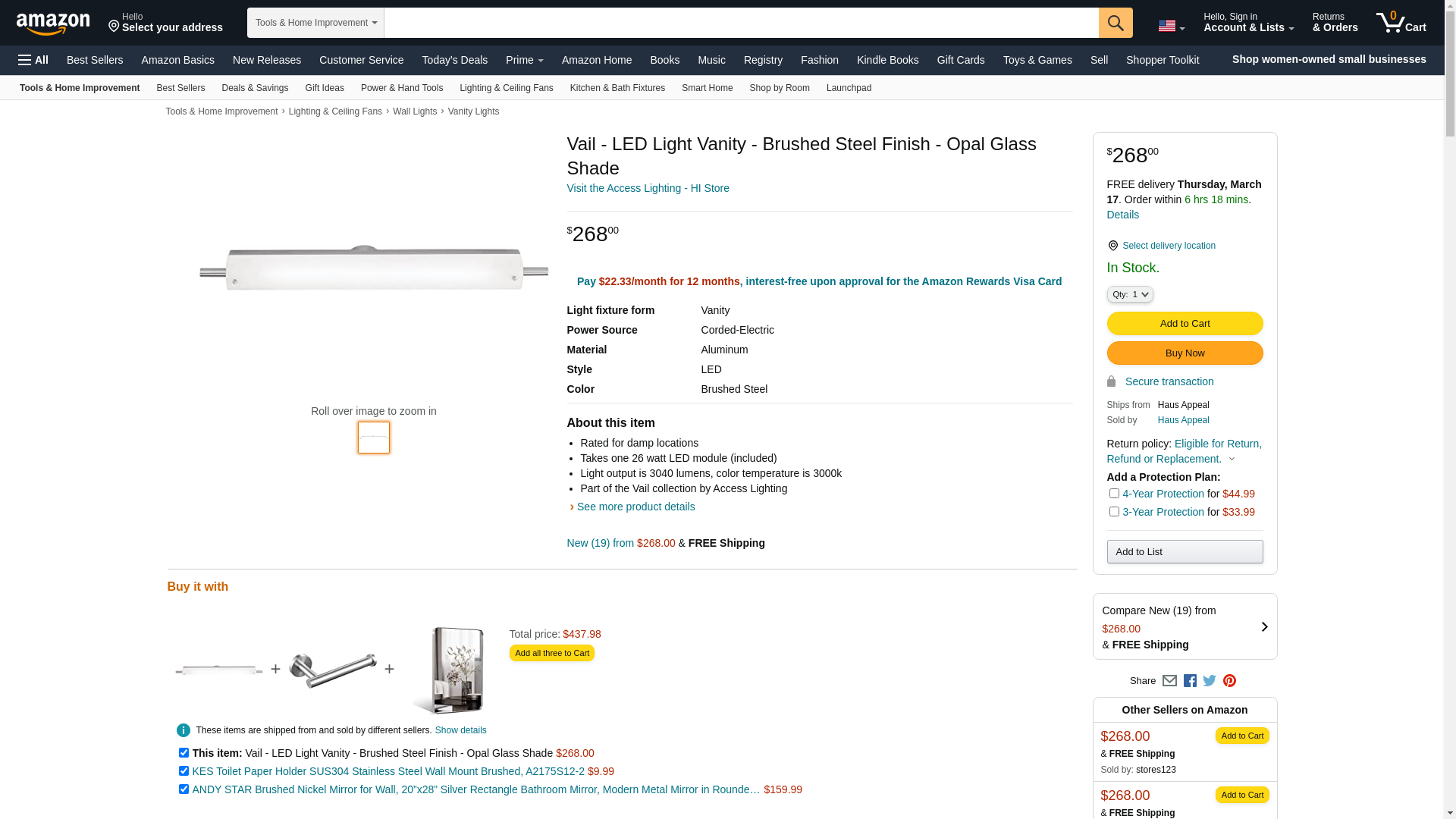Check the 4-Year Protection plan box
Viewport: 1456px width, 819px height.
tap(1114, 494)
